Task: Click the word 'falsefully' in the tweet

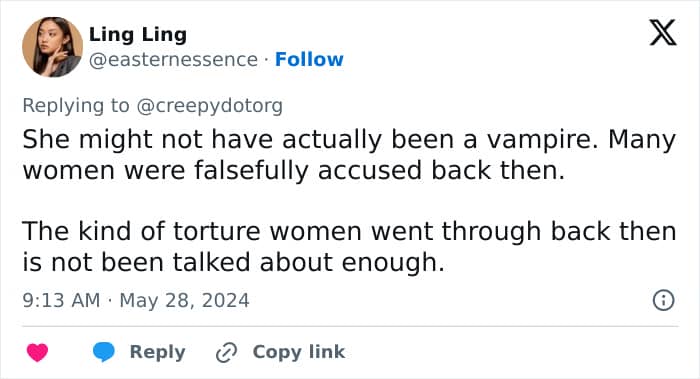Action: tap(251, 171)
